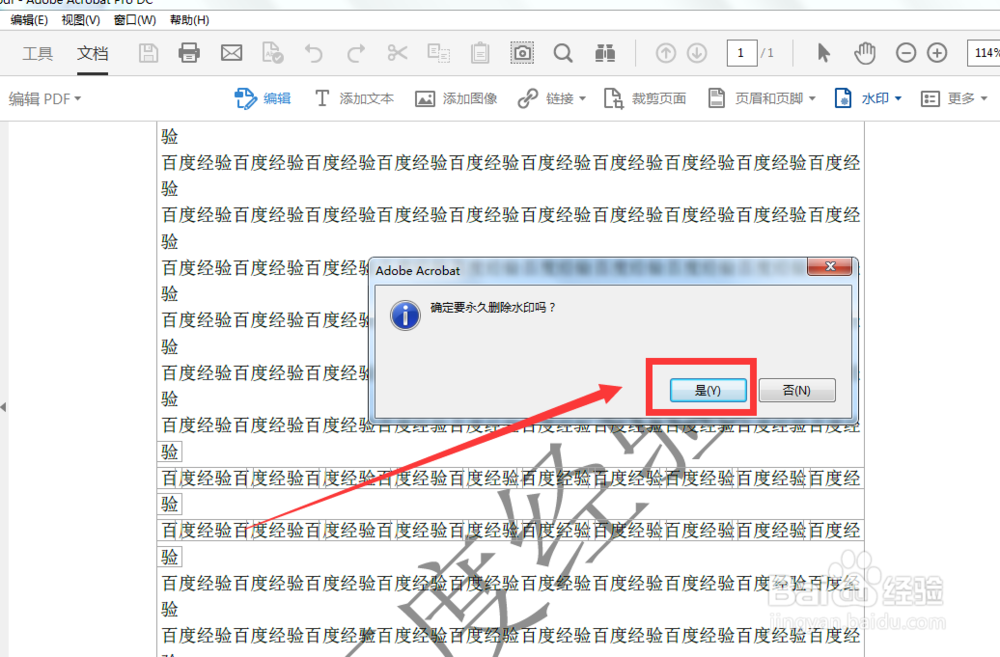The image size is (1000, 657).
Task: Go to next page with down arrow
Action: coord(697,53)
